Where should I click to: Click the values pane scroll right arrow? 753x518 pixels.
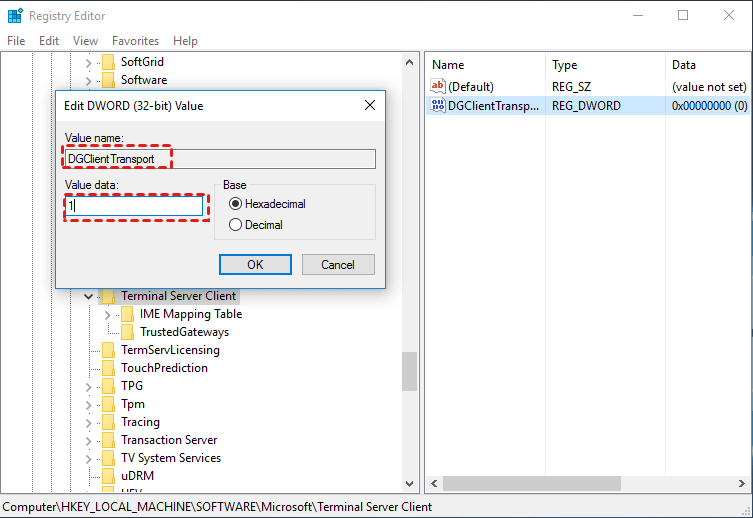(x=742, y=483)
